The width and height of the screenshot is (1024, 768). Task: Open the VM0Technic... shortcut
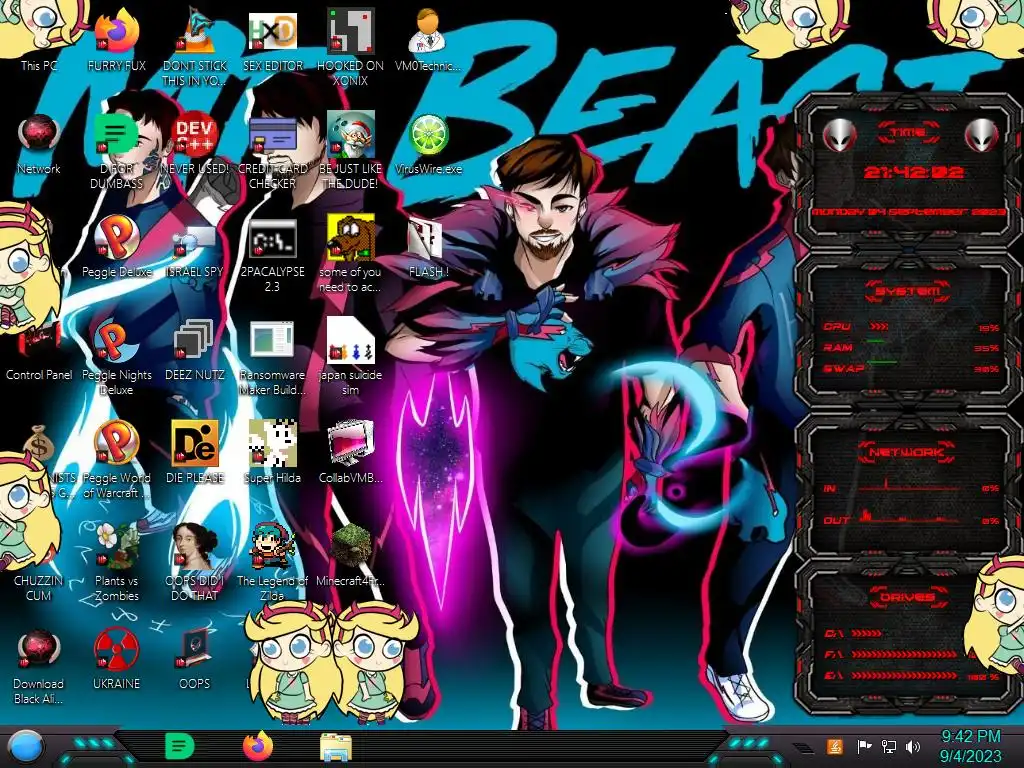(x=428, y=39)
